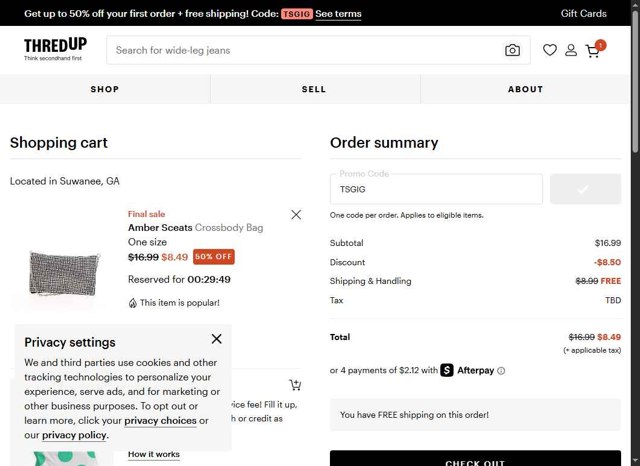Click the Order summary heading

(384, 143)
